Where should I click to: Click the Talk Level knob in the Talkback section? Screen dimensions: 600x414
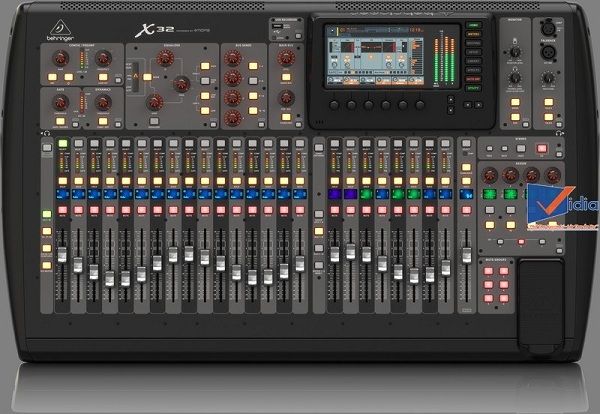(548, 78)
